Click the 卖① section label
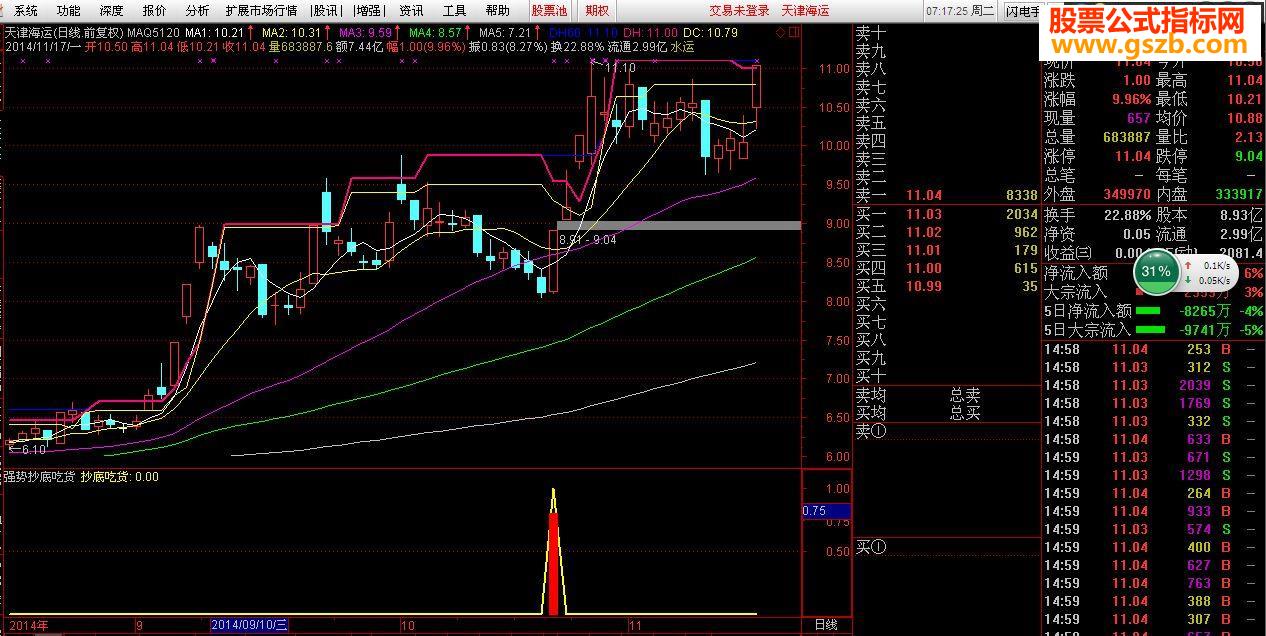This screenshot has height=636, width=1266. (x=871, y=432)
